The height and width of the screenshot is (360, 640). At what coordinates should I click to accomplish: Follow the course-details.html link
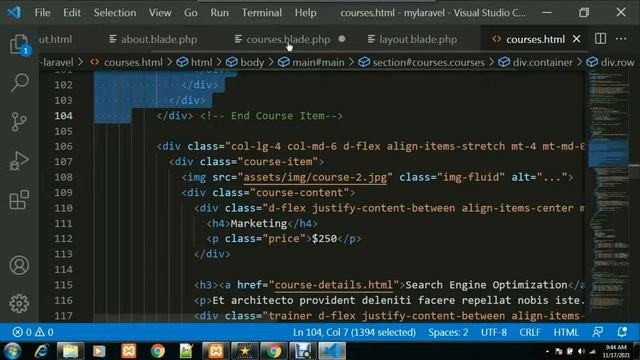(334, 284)
